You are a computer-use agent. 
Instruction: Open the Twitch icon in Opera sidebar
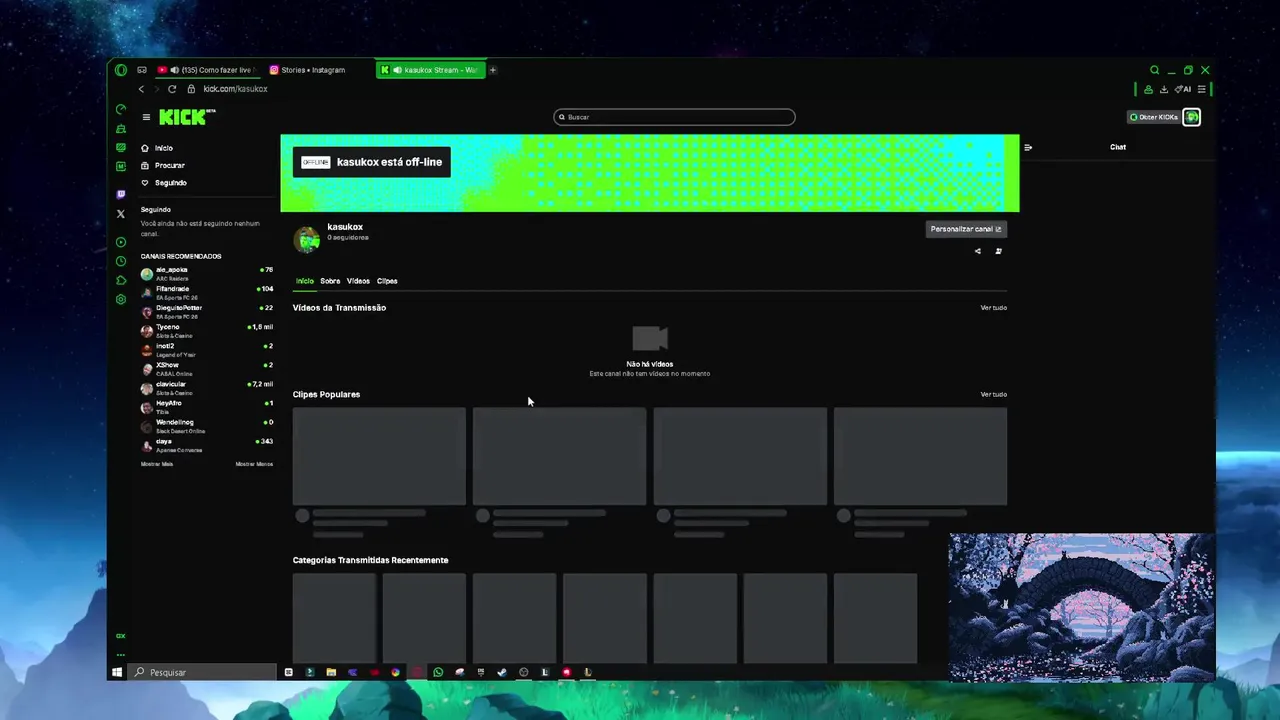121,194
